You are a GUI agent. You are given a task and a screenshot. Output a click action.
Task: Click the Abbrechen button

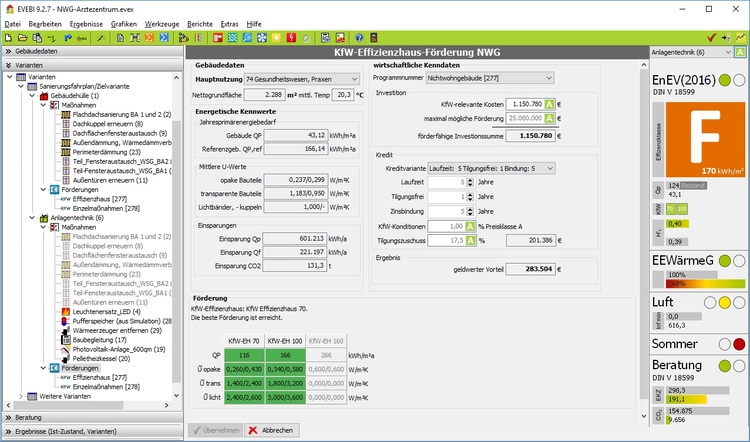point(270,430)
